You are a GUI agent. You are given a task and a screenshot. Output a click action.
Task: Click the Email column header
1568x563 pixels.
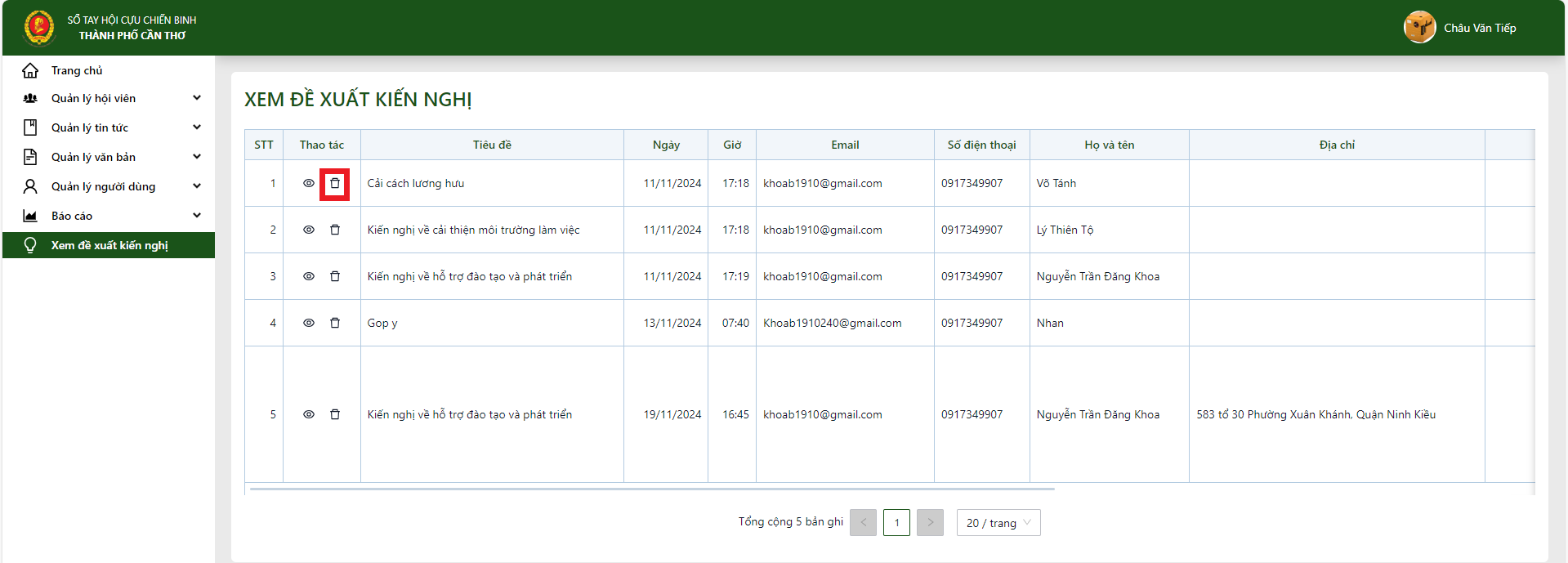(845, 145)
